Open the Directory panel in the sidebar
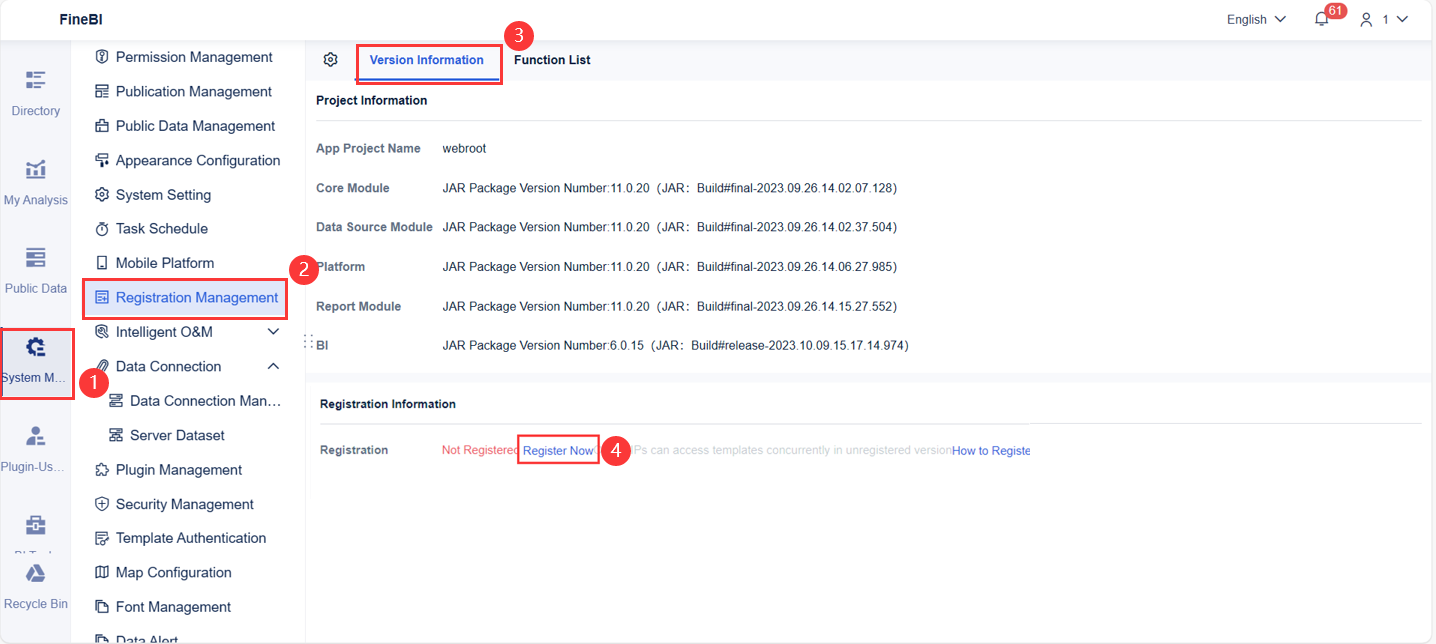Viewport: 1436px width, 644px height. pyautogui.click(x=35, y=93)
